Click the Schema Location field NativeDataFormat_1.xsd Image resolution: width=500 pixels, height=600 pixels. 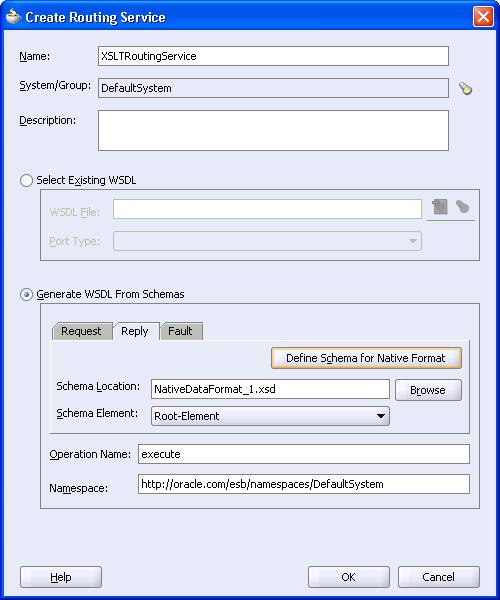tap(270, 389)
